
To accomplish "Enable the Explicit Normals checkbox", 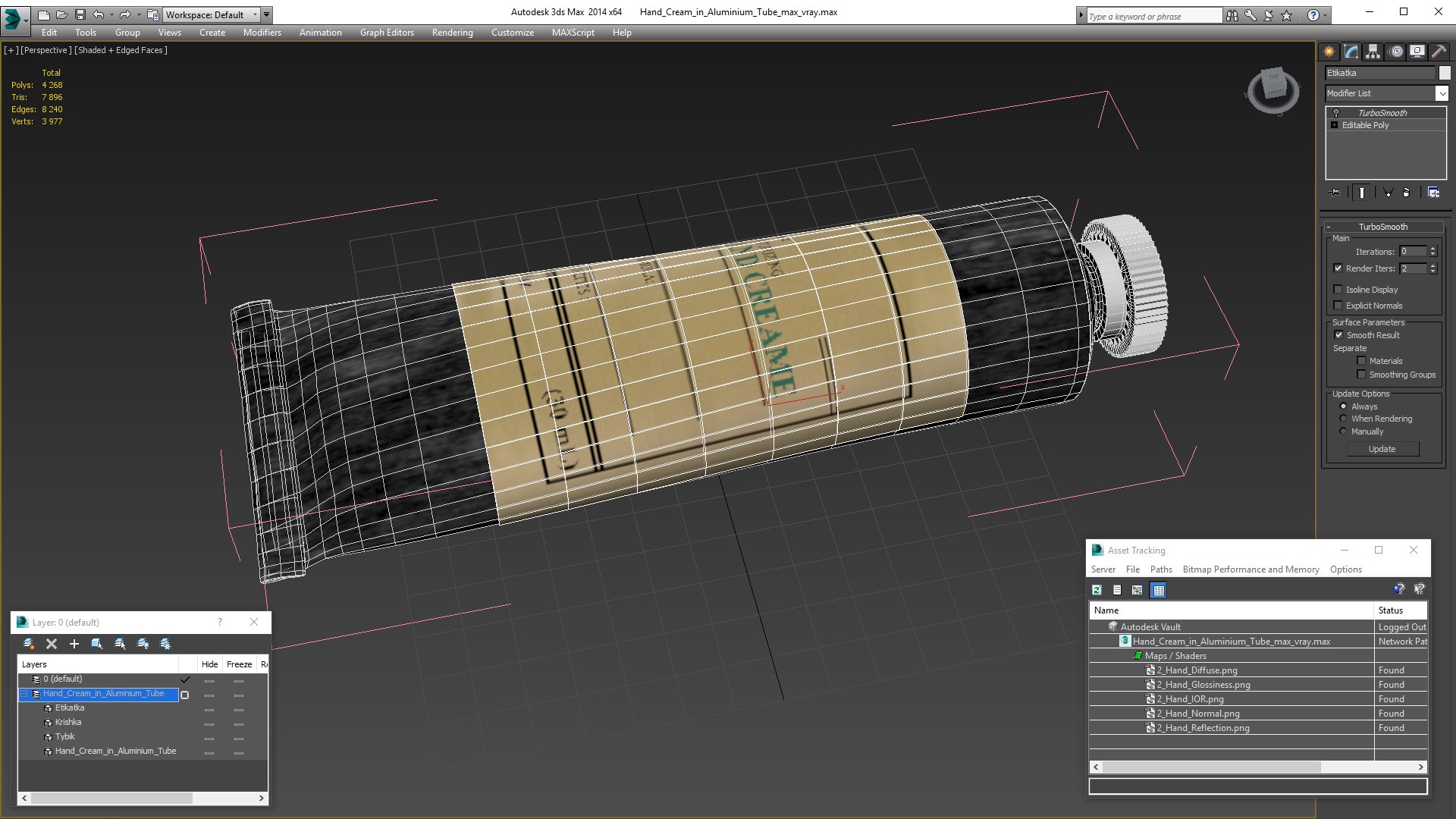I will click(x=1338, y=306).
